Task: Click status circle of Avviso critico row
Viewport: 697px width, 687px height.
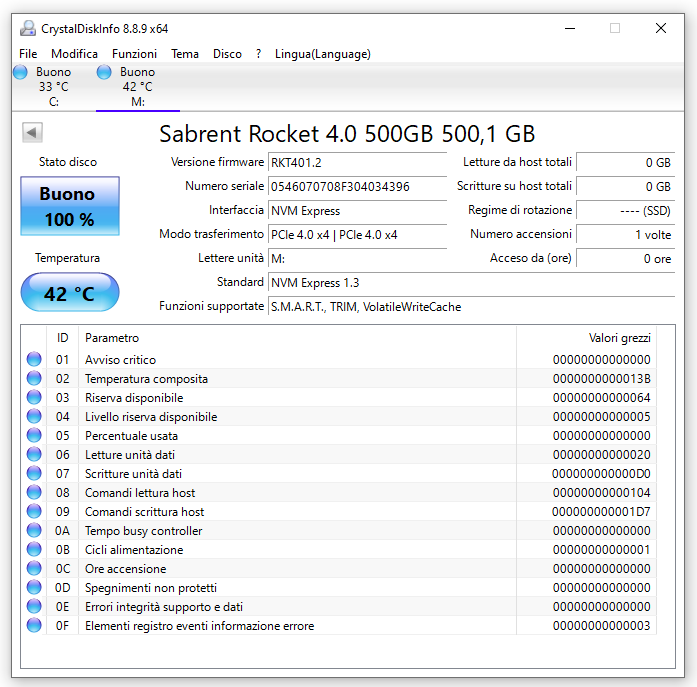Action: point(34,359)
